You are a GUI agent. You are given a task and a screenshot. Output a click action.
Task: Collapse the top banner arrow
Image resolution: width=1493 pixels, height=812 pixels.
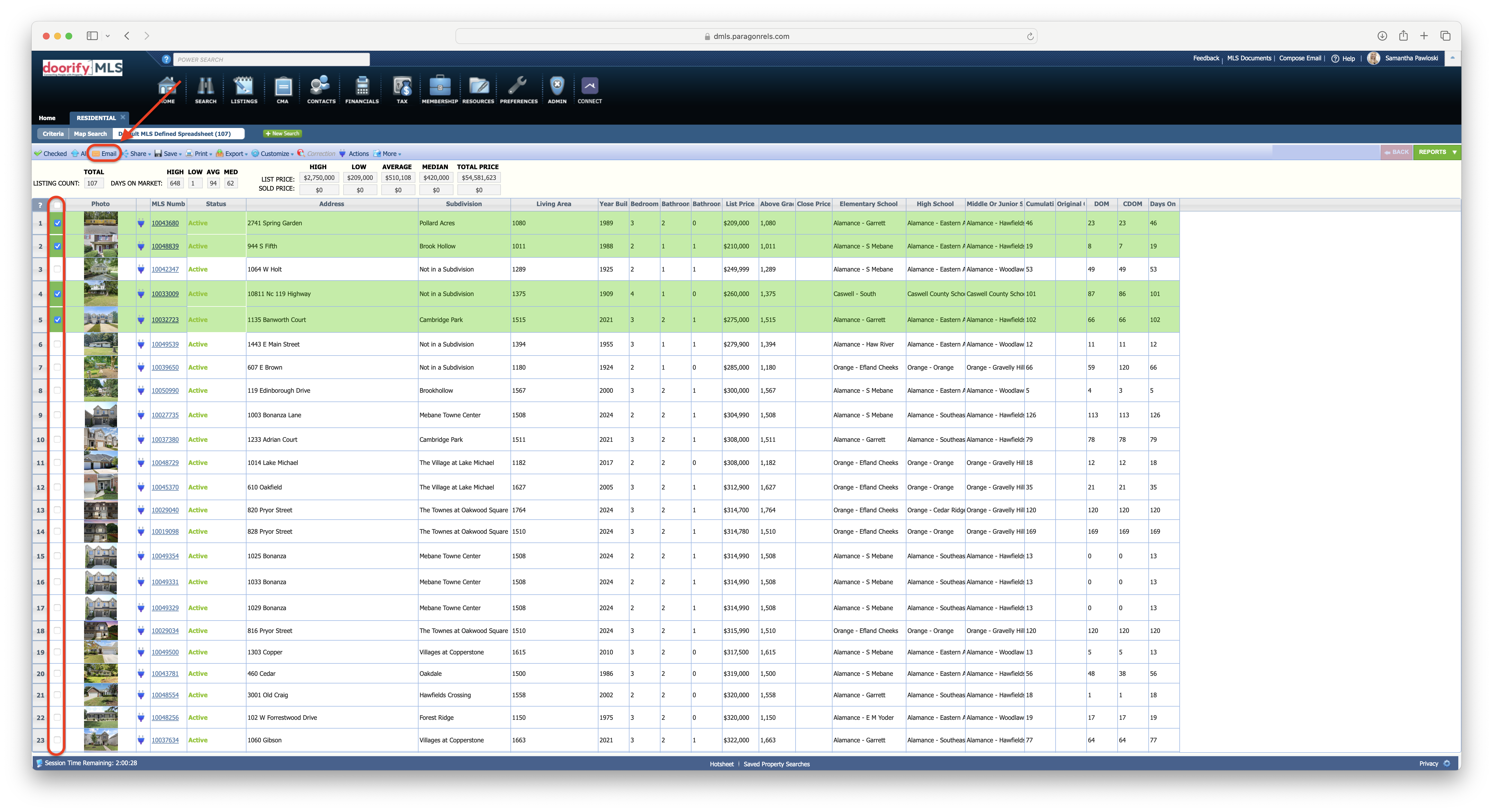pyautogui.click(x=1452, y=58)
